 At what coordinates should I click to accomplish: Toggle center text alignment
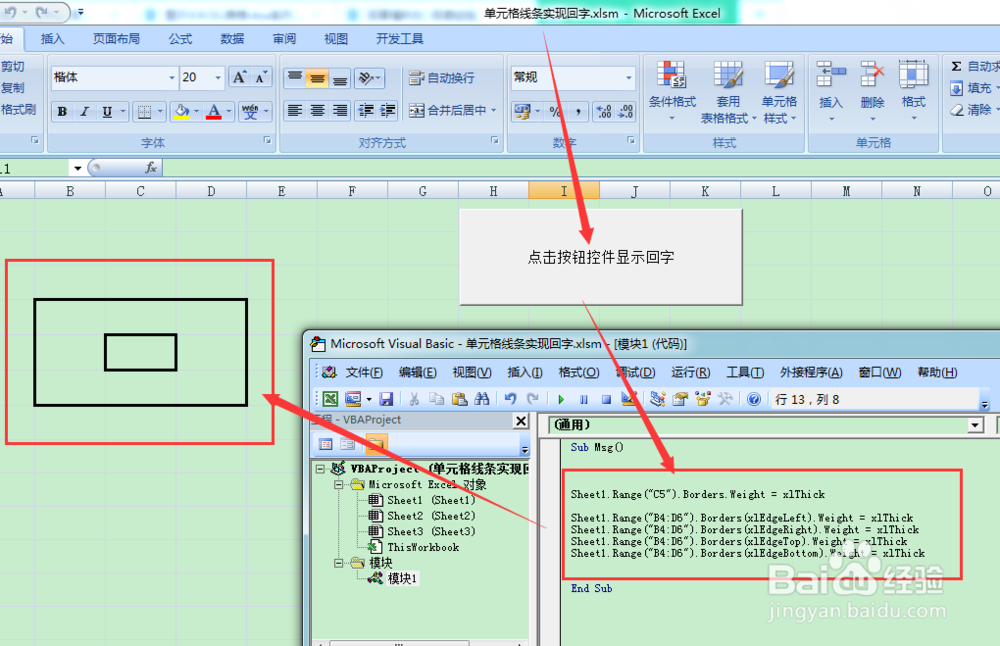click(317, 110)
